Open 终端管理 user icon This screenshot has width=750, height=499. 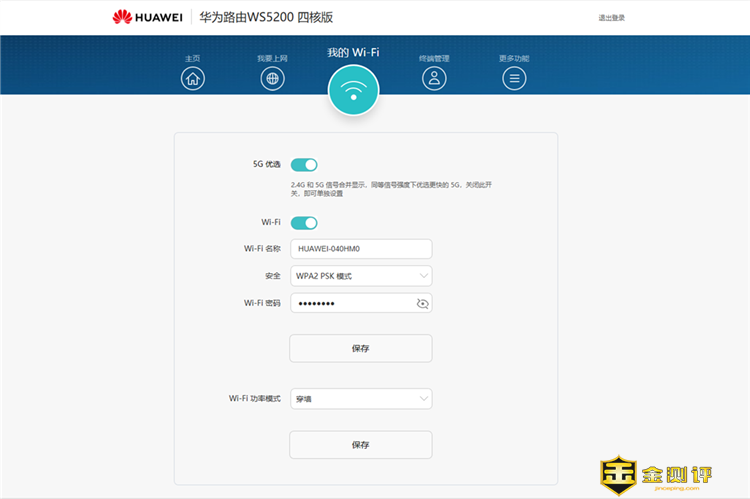click(x=434, y=79)
